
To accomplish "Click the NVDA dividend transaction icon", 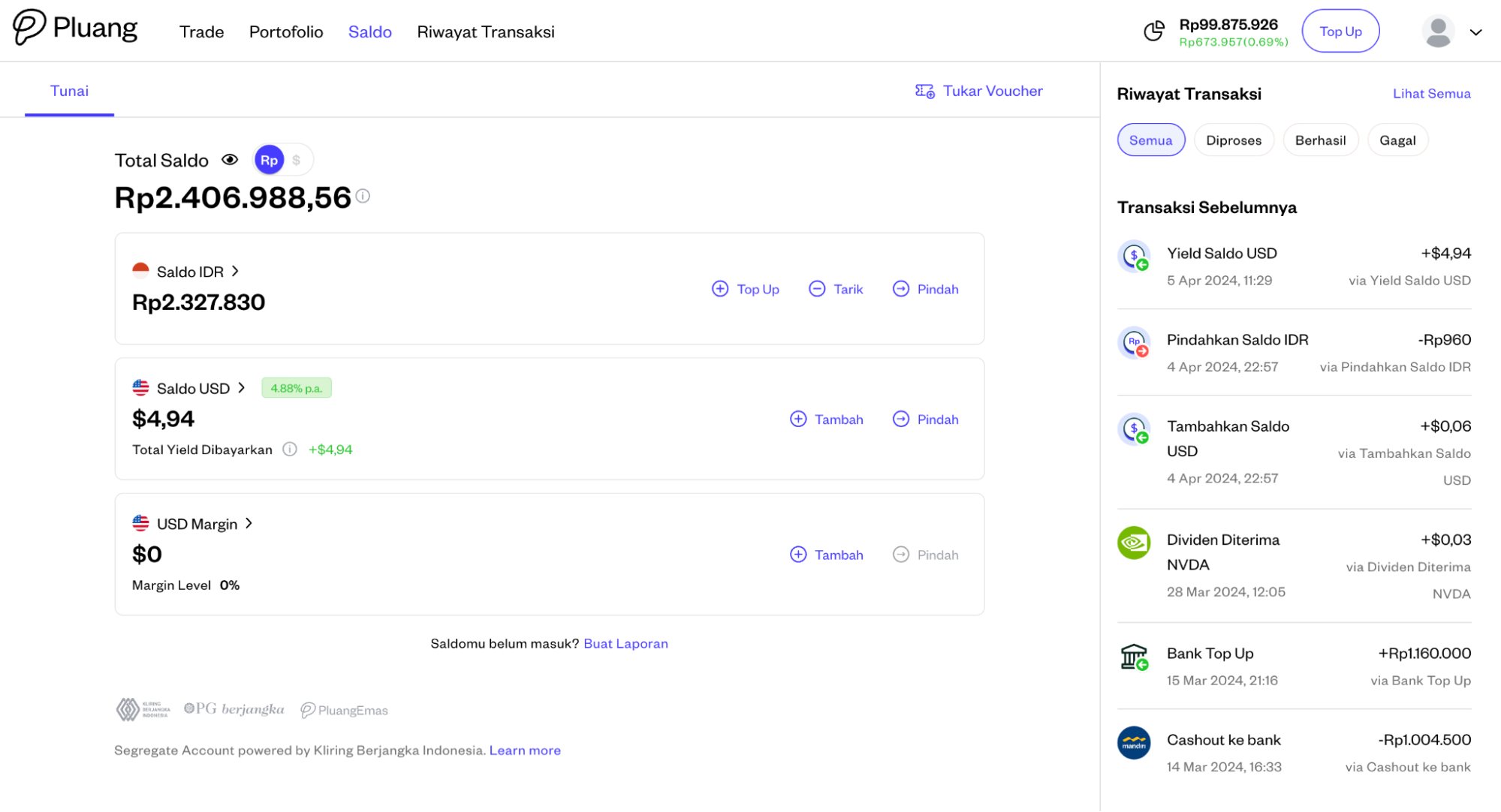I will click(x=1134, y=543).
